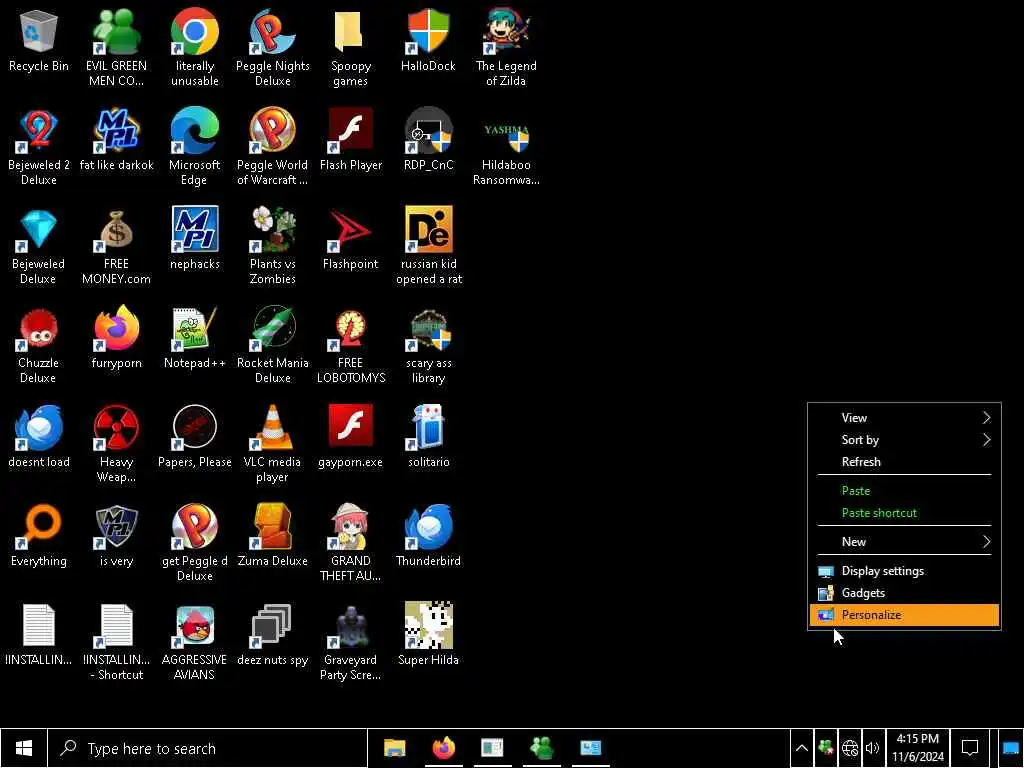Viewport: 1024px width, 768px height.
Task: Launch Thunderbird desktop icon
Action: click(428, 536)
